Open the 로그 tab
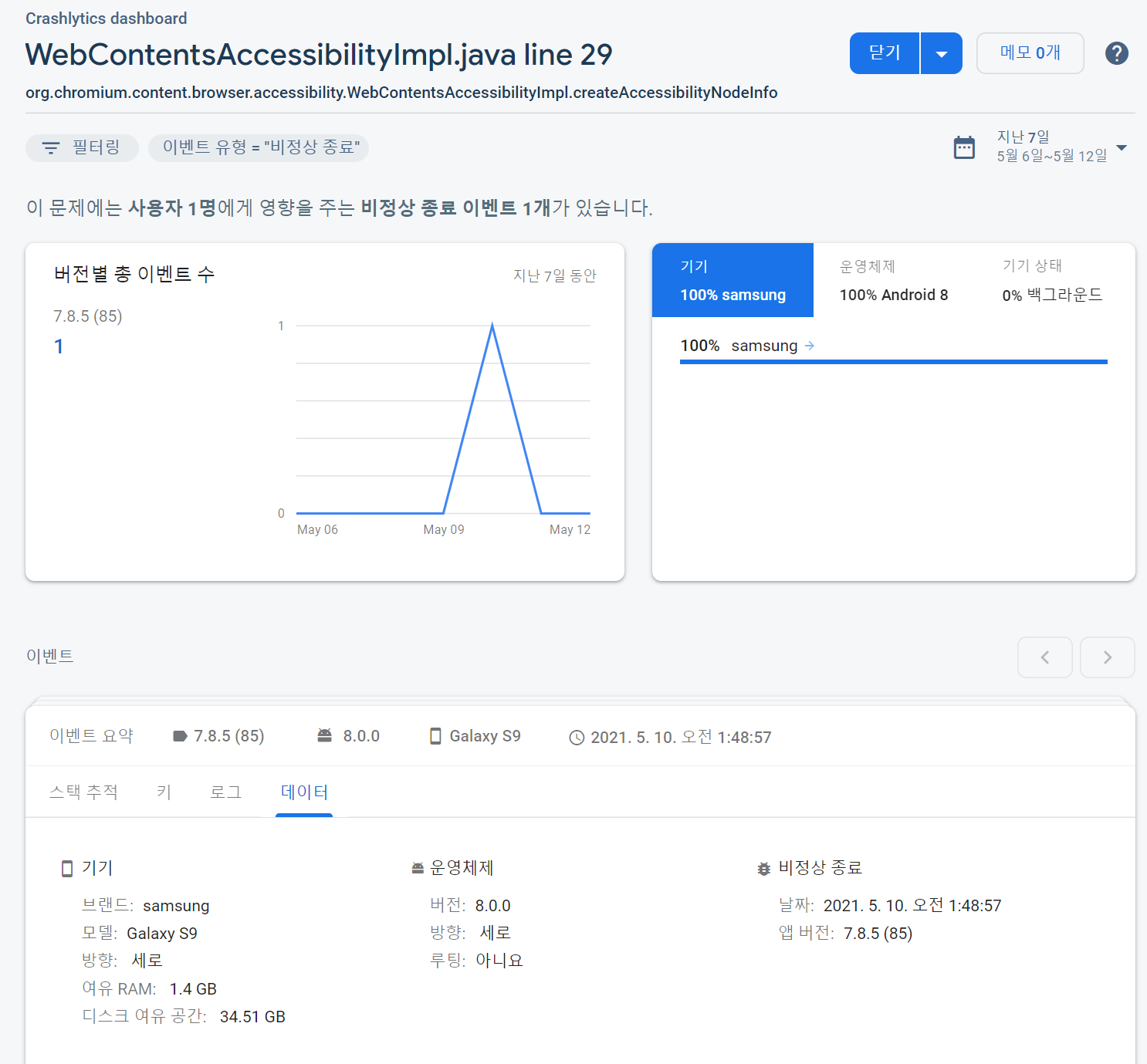The image size is (1147, 1064). point(225,792)
